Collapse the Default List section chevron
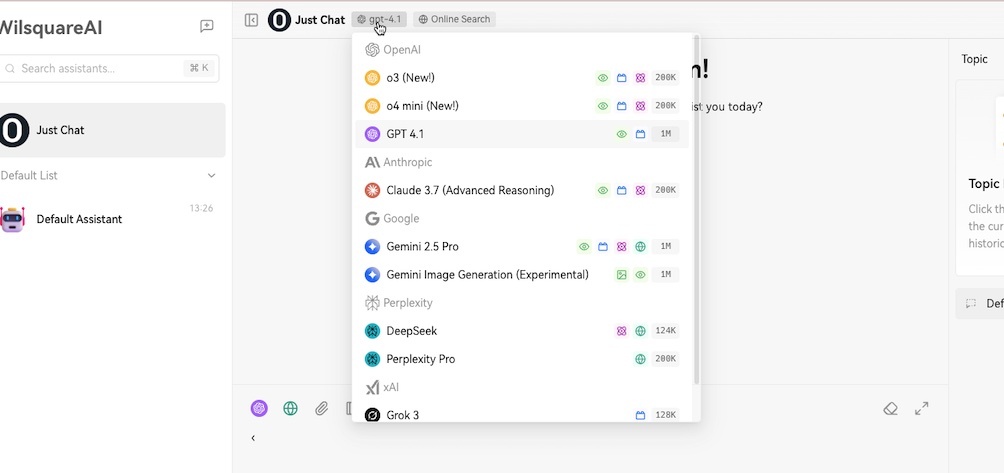Viewport: 1004px width, 473px height. tap(211, 175)
